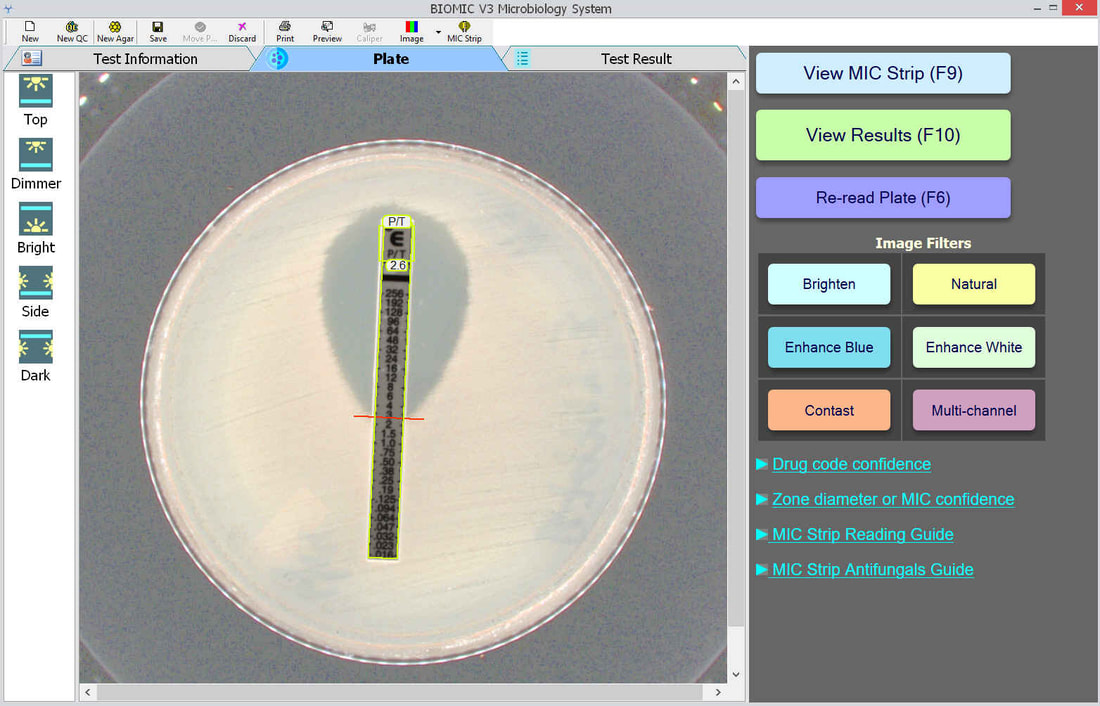Print the plate report
Viewport: 1100px width, 706px height.
click(285, 32)
